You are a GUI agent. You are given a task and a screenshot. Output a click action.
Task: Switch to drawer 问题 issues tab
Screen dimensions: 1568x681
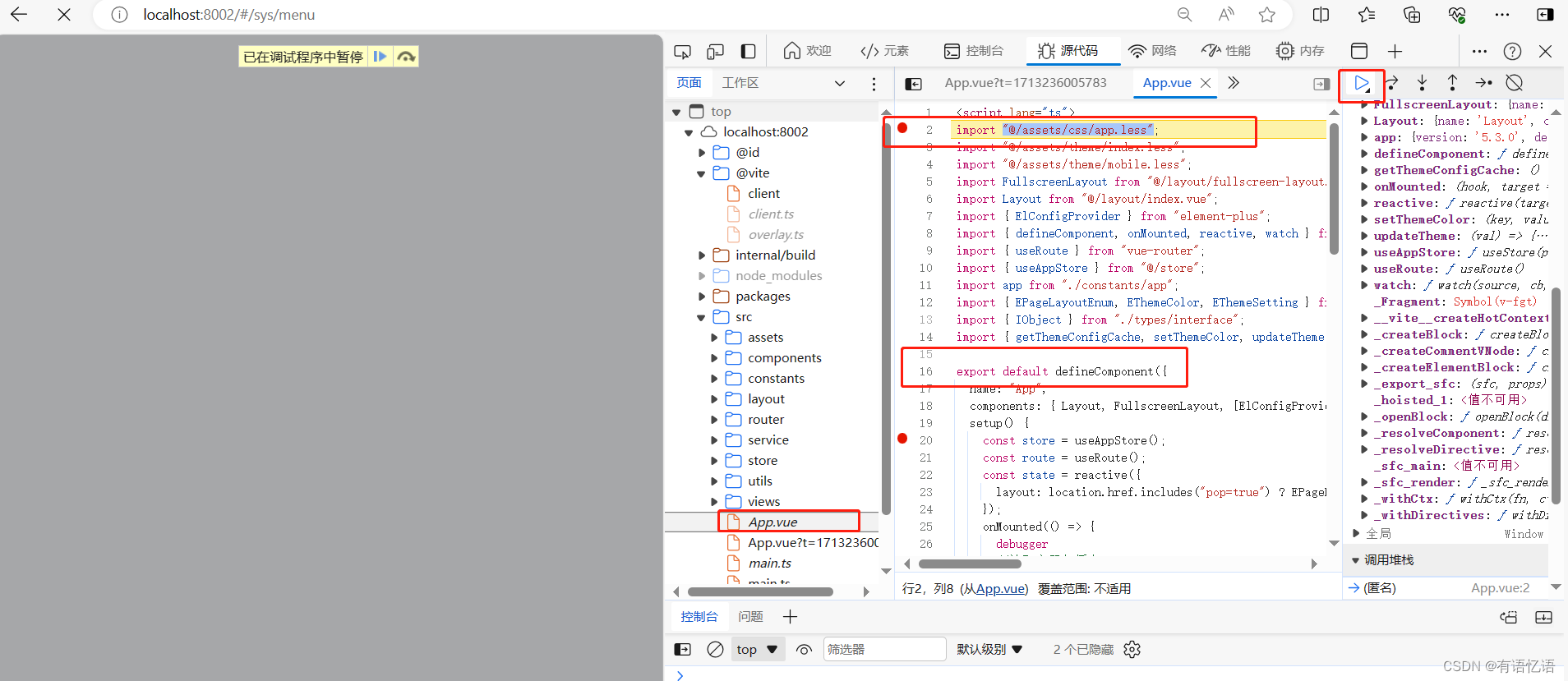(x=750, y=617)
